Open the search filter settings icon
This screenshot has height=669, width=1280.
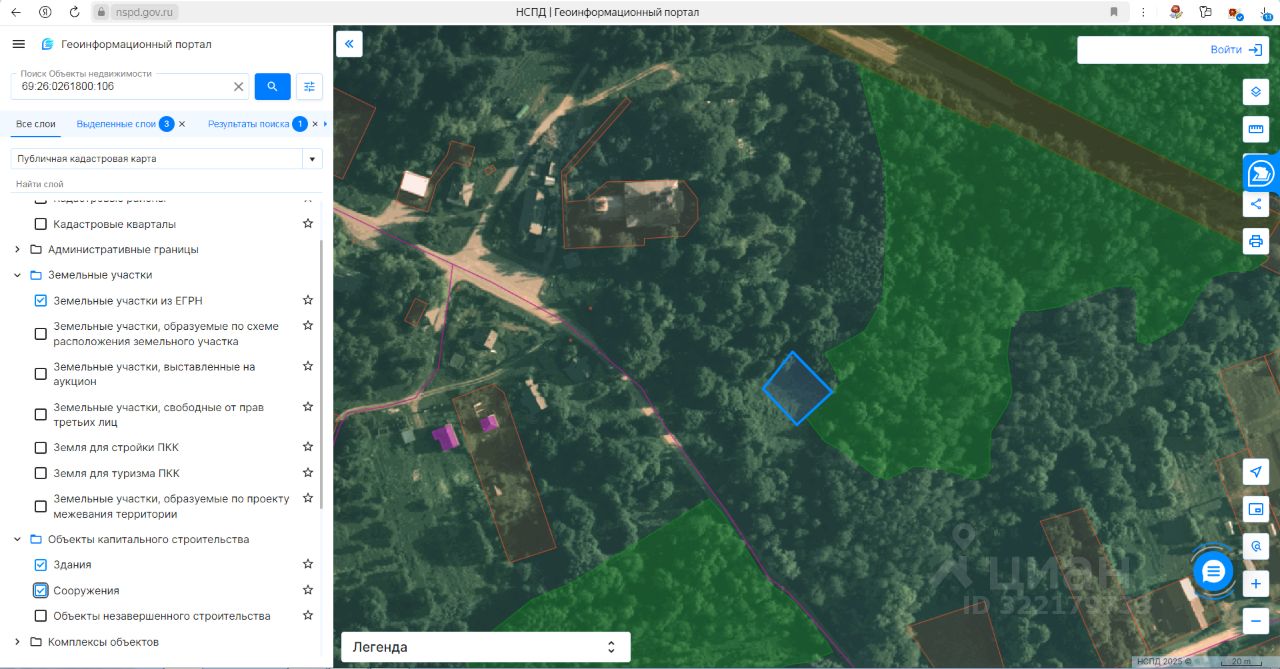click(309, 86)
